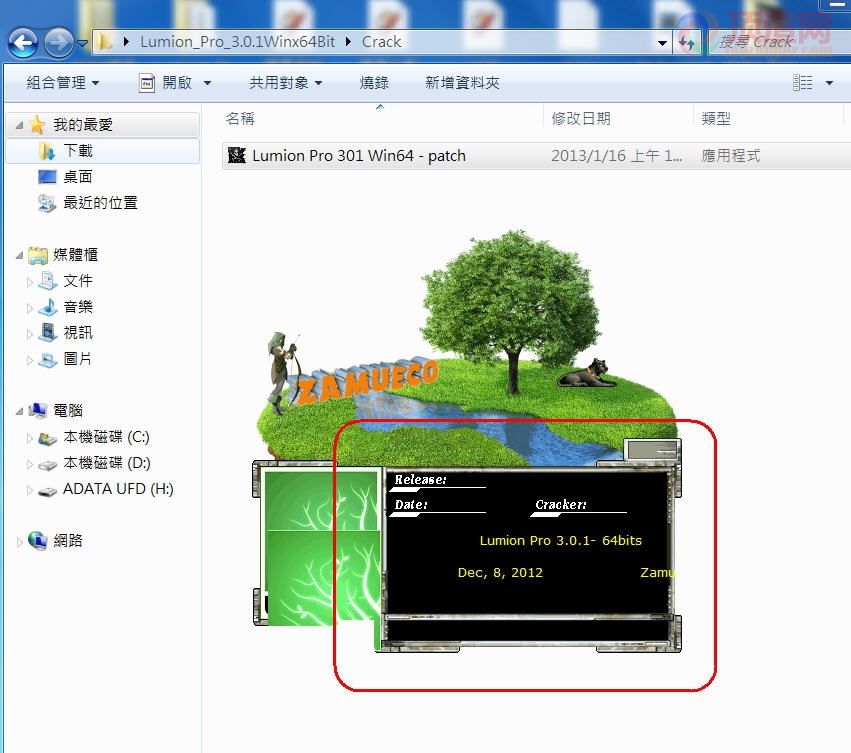The image size is (851, 753).
Task: Click the 圖片 pictures icon
Action: coord(48,359)
